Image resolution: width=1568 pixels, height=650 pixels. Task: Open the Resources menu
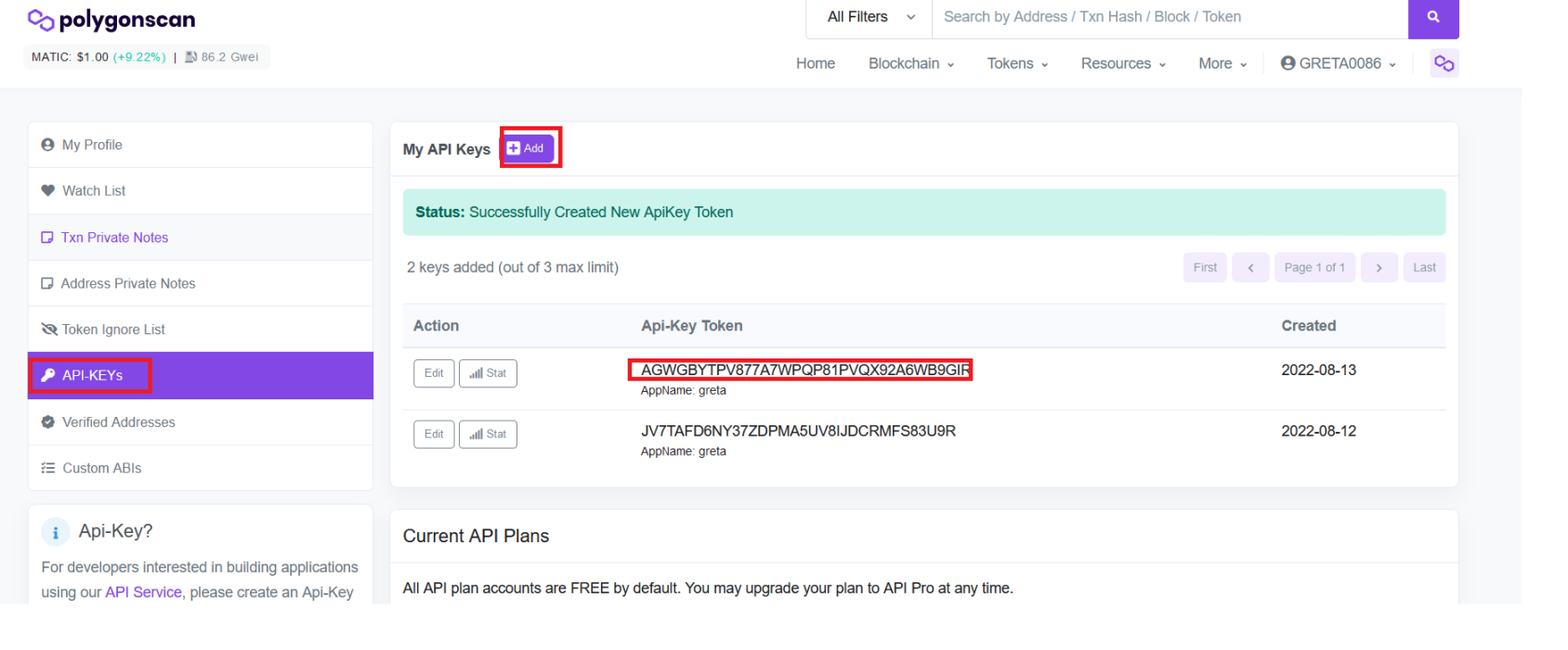(1122, 63)
